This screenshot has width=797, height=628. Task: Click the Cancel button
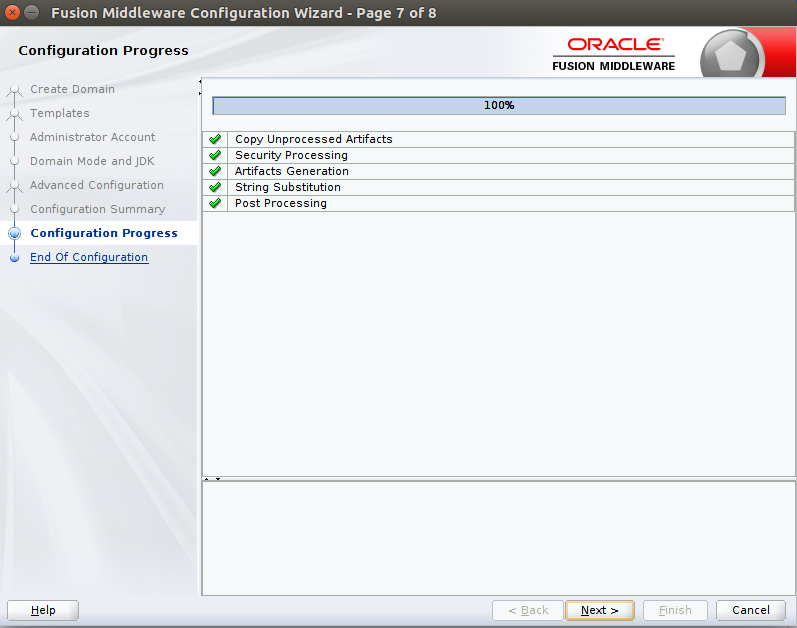[751, 610]
